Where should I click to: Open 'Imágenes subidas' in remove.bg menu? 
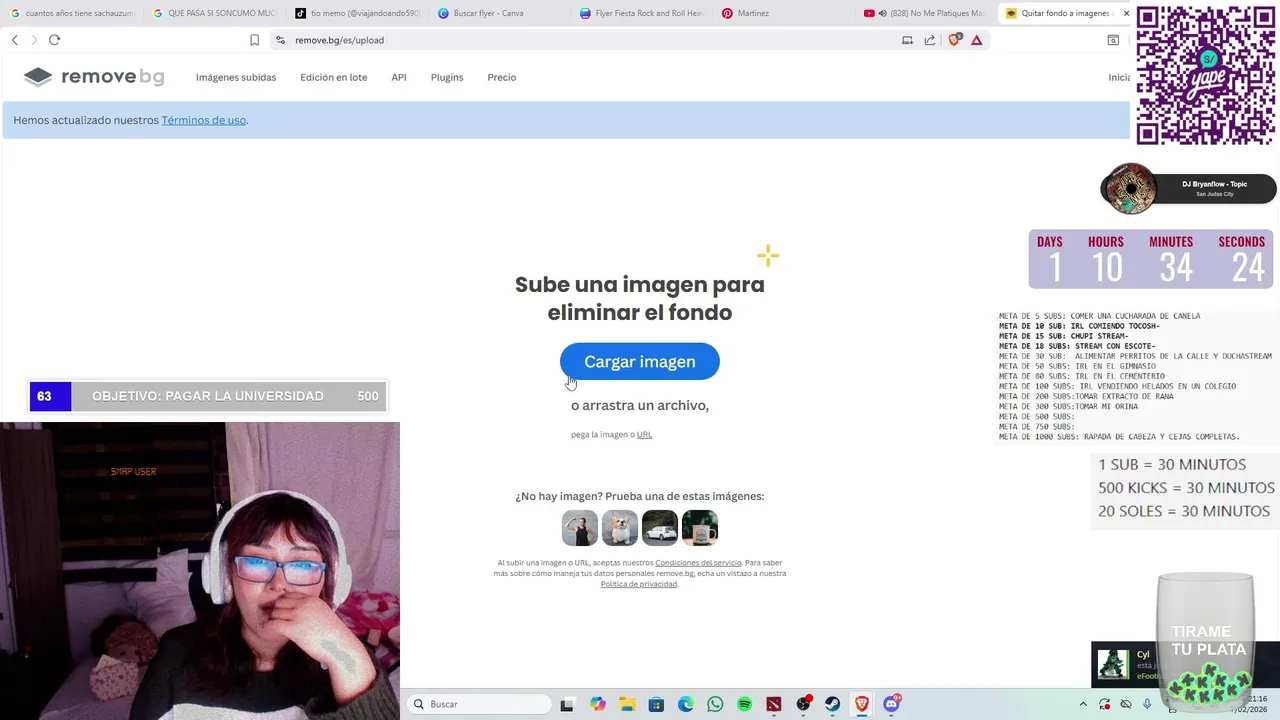point(236,77)
